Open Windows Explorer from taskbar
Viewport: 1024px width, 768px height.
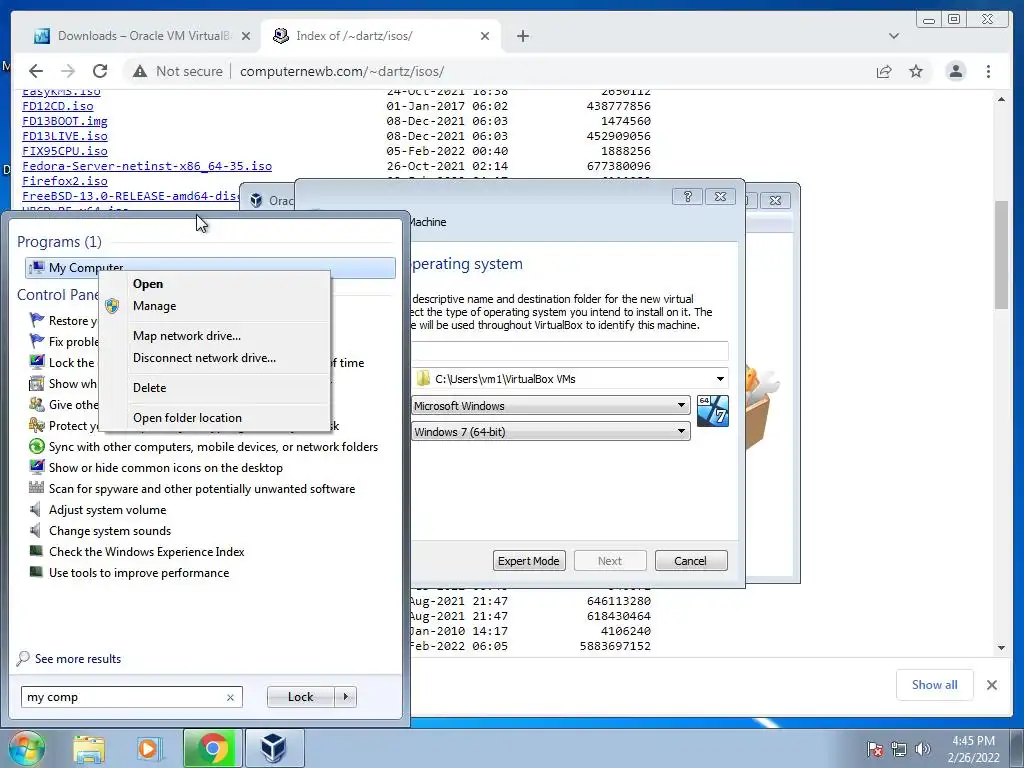point(89,748)
